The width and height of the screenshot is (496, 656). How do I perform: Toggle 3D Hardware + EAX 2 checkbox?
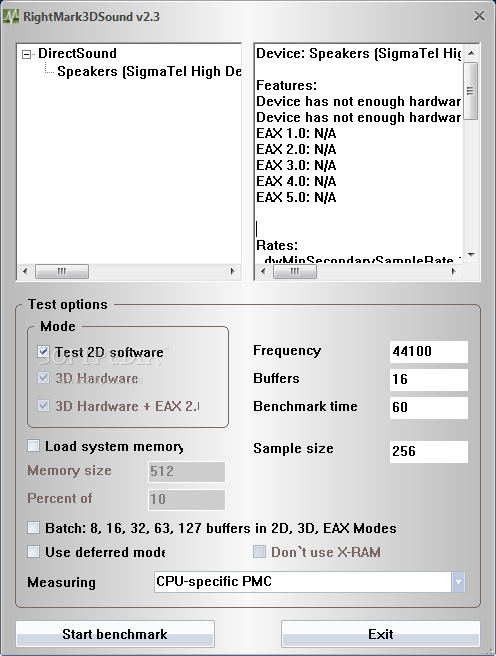tap(43, 405)
